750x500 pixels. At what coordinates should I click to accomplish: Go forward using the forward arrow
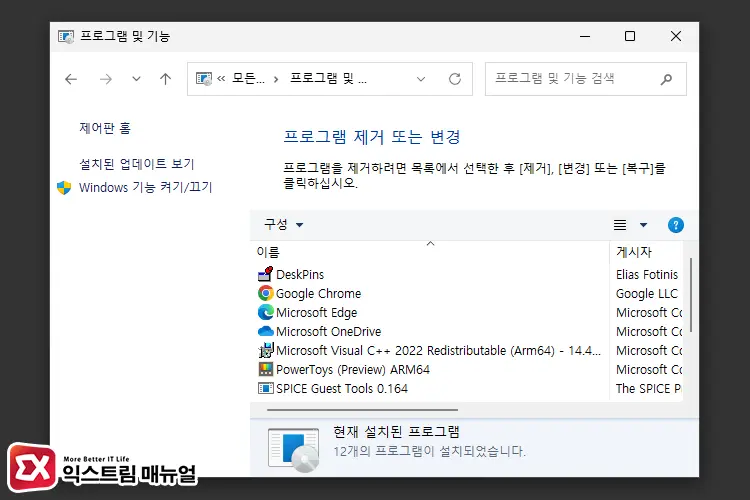coord(106,79)
